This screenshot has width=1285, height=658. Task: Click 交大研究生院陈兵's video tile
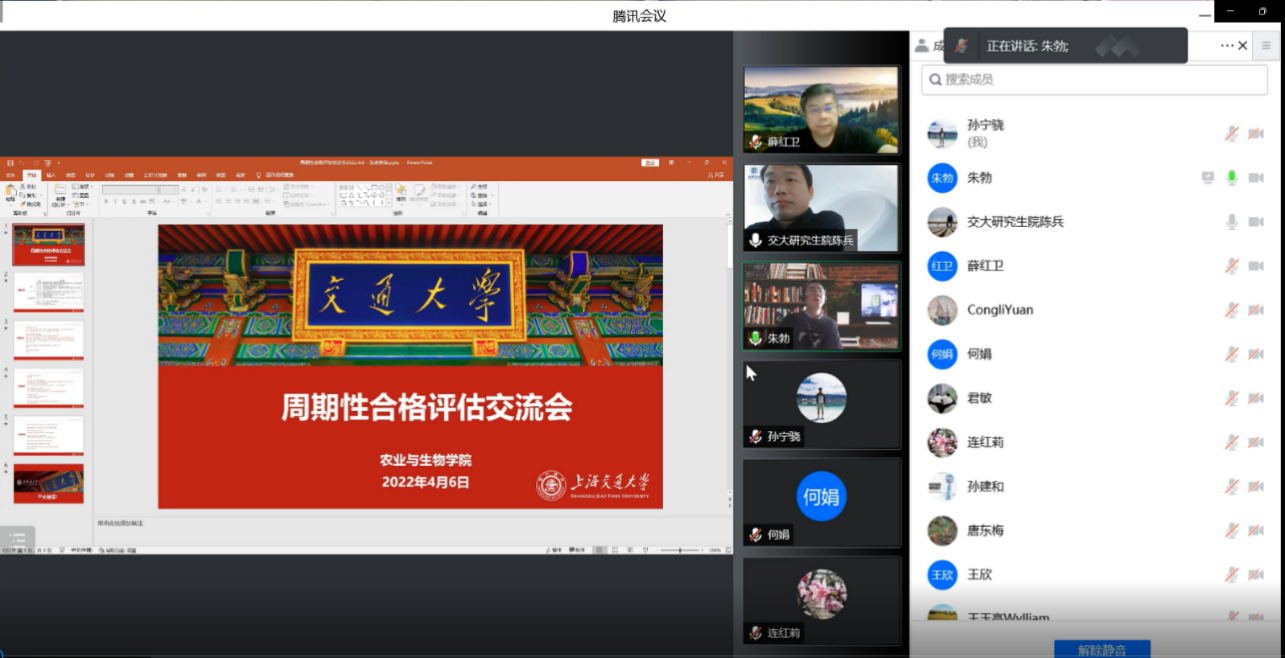click(821, 208)
